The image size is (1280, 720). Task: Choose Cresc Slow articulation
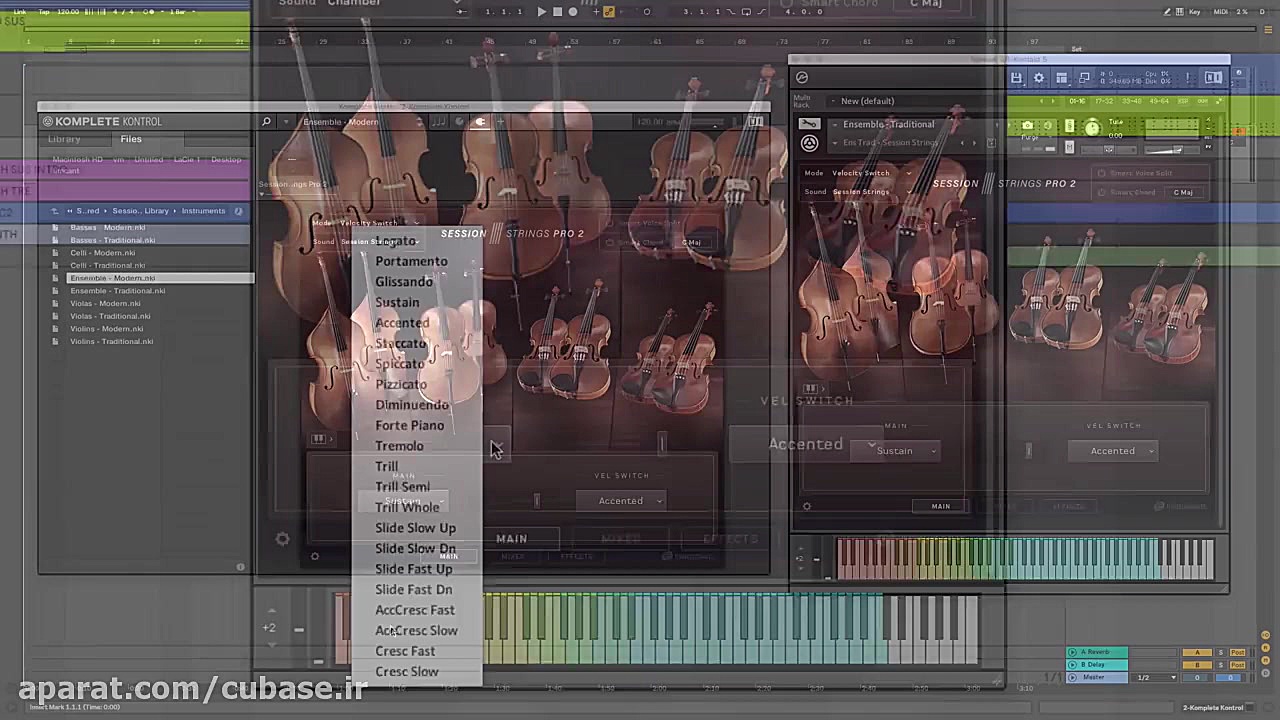[x=407, y=672]
